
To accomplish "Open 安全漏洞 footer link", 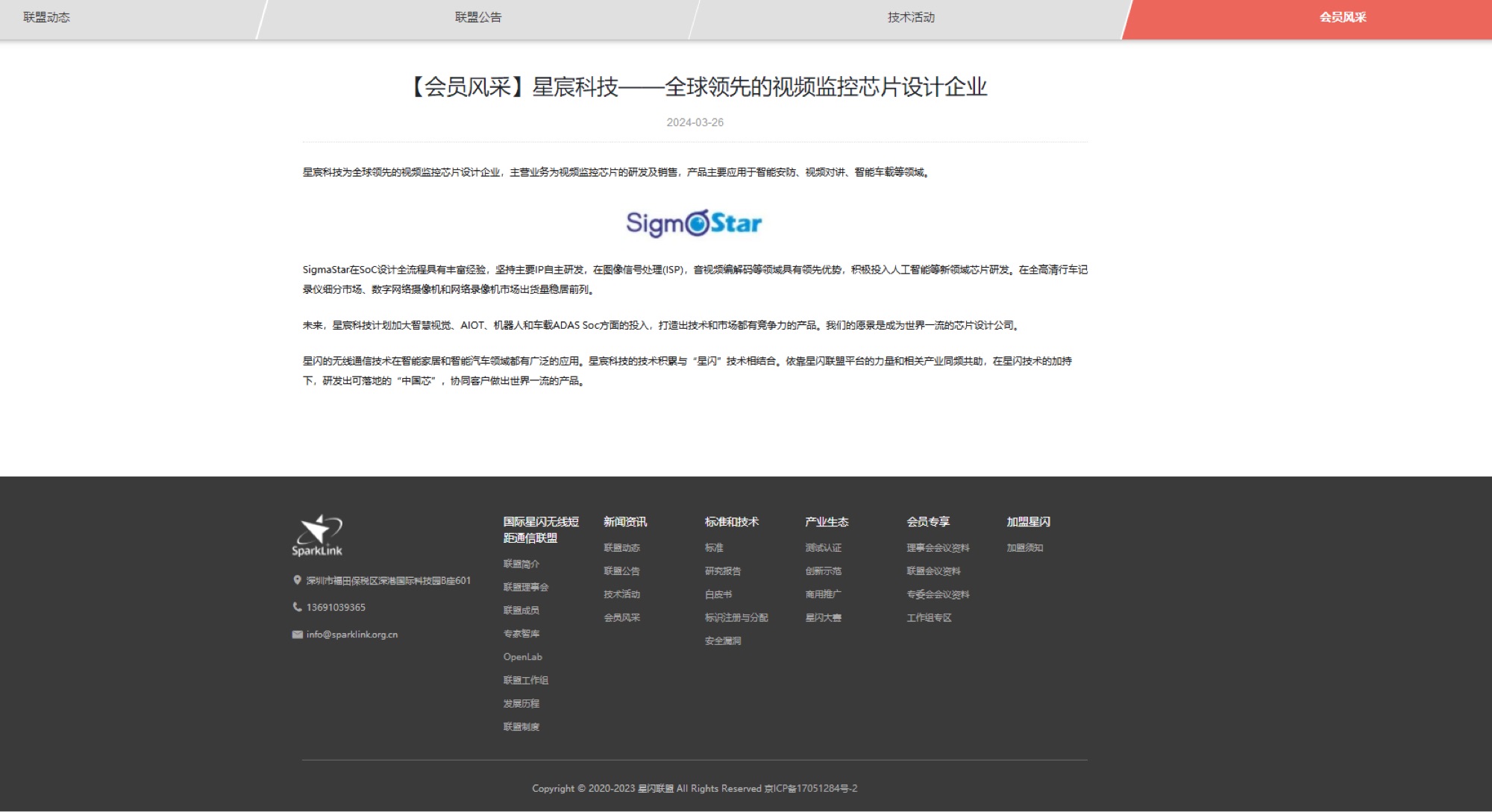I will click(x=723, y=641).
